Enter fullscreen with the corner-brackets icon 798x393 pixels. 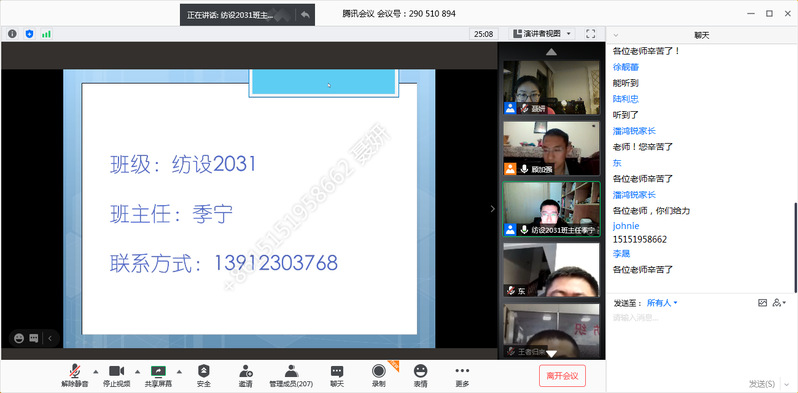pos(590,34)
